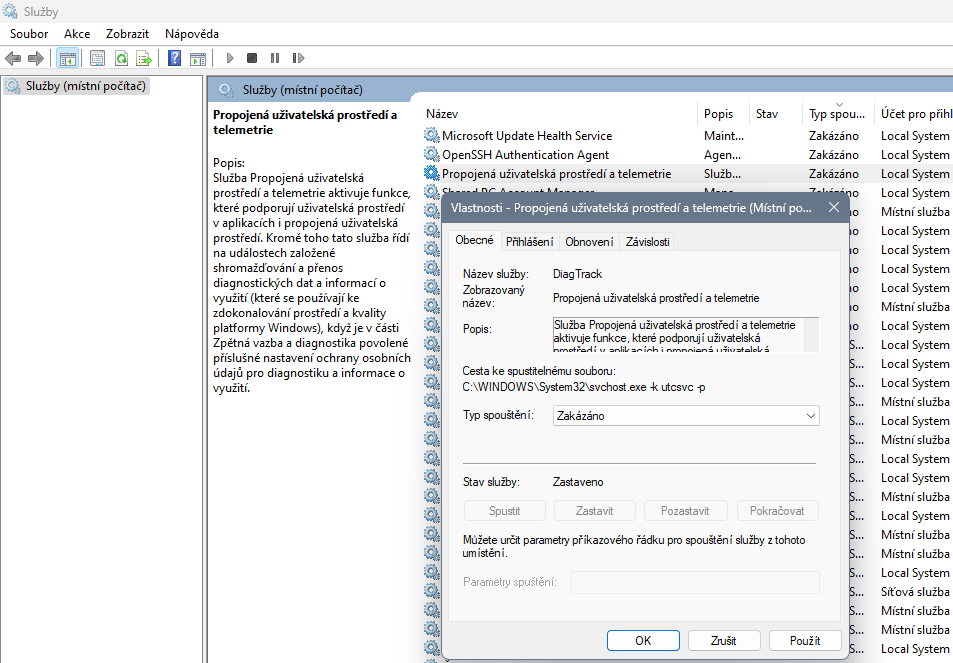This screenshot has height=663, width=953.
Task: Click the gear icon beside Microsoft Update Health Service
Action: [432, 136]
